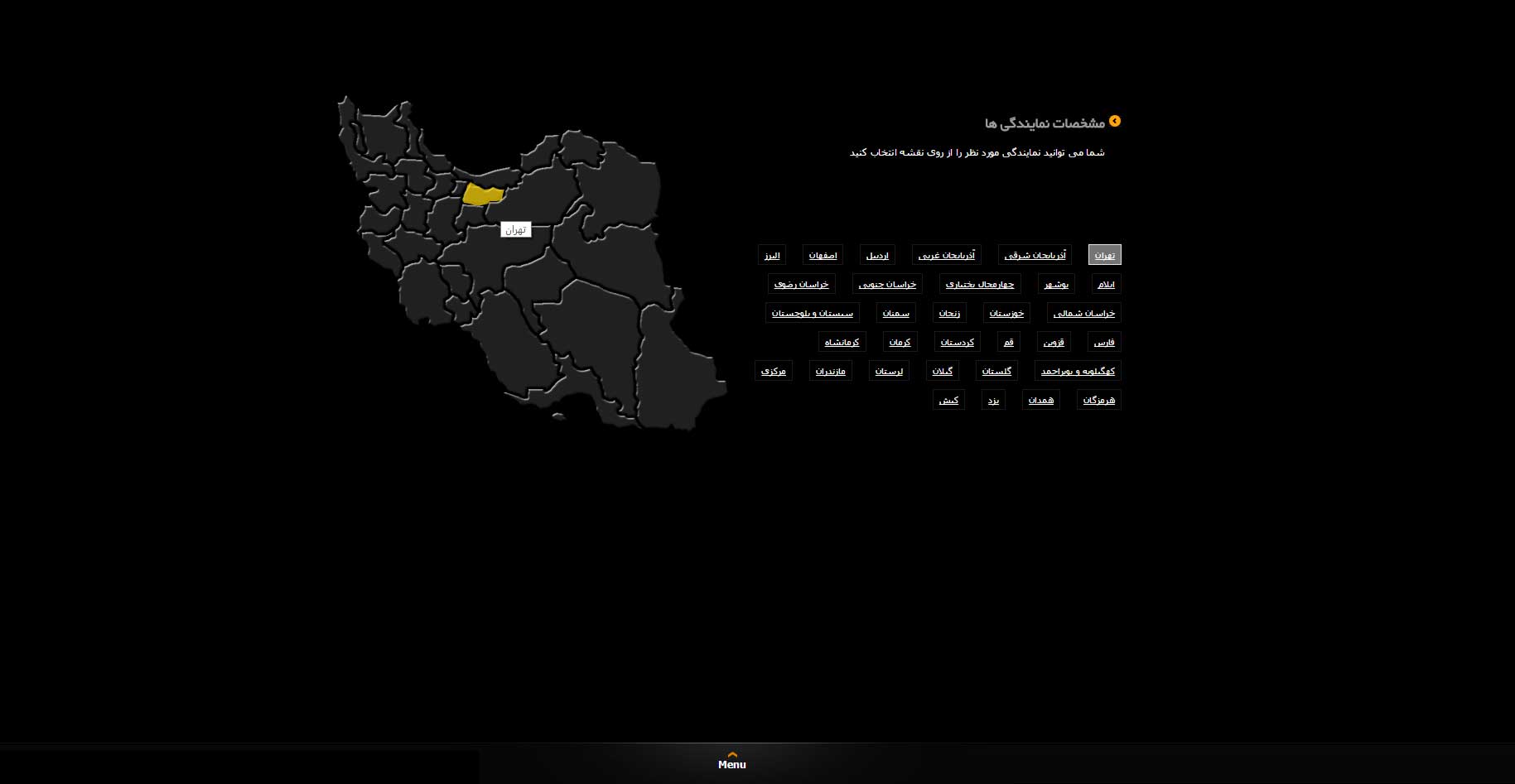Select the کرمانشاه province link
The width and height of the screenshot is (1515, 784).
click(842, 342)
